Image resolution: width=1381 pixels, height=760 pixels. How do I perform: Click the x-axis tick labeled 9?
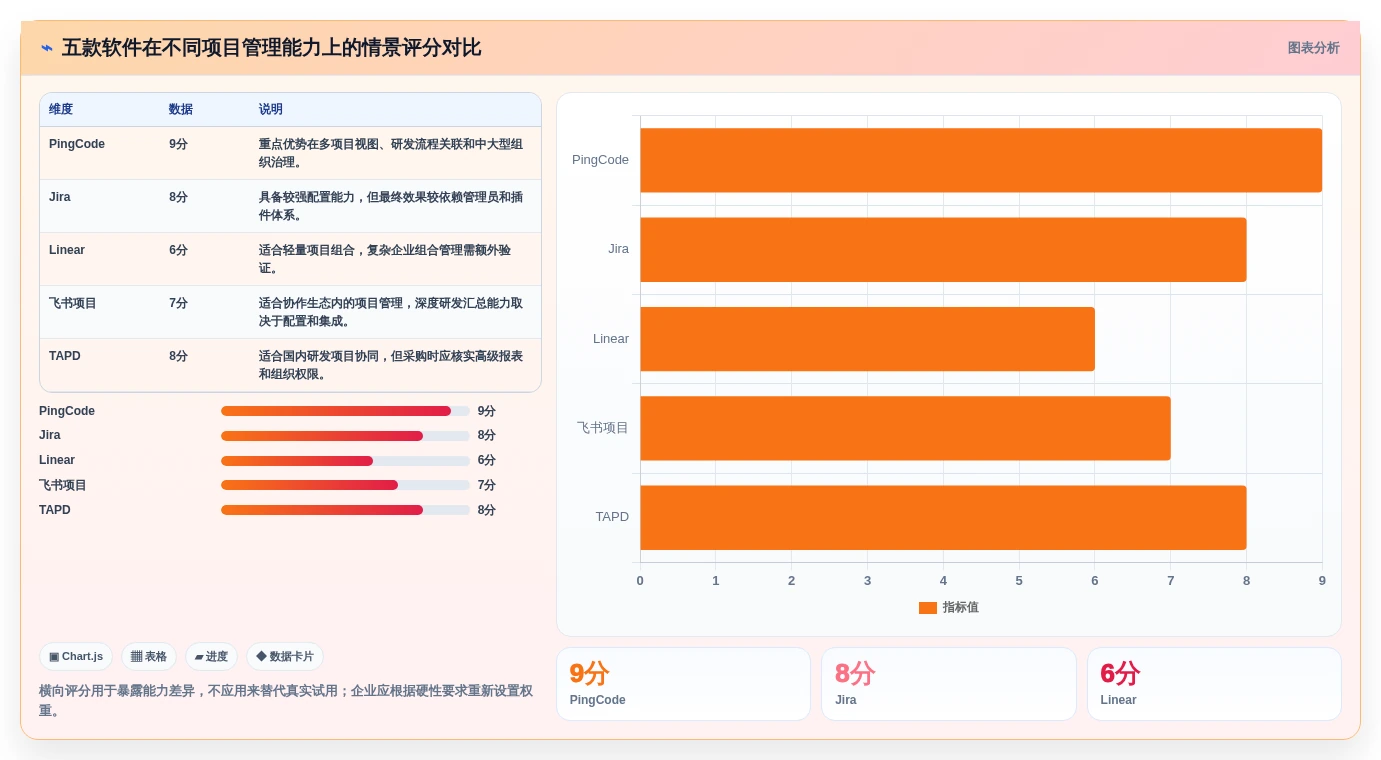1322,581
